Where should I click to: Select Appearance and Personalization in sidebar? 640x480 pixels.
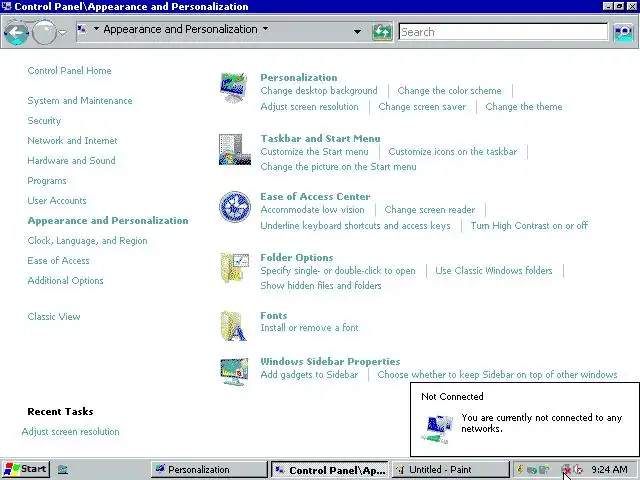coord(108,221)
